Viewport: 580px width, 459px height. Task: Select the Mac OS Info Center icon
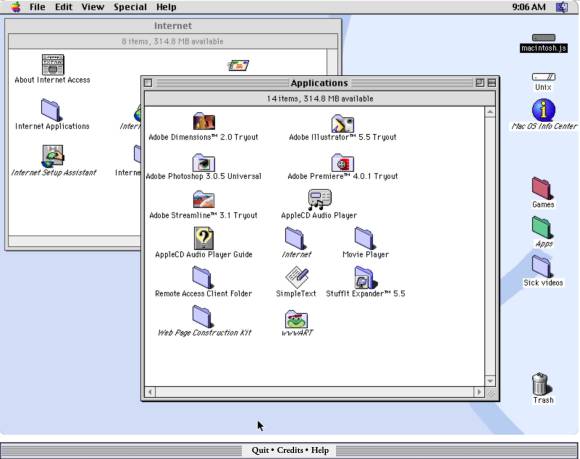tap(543, 110)
